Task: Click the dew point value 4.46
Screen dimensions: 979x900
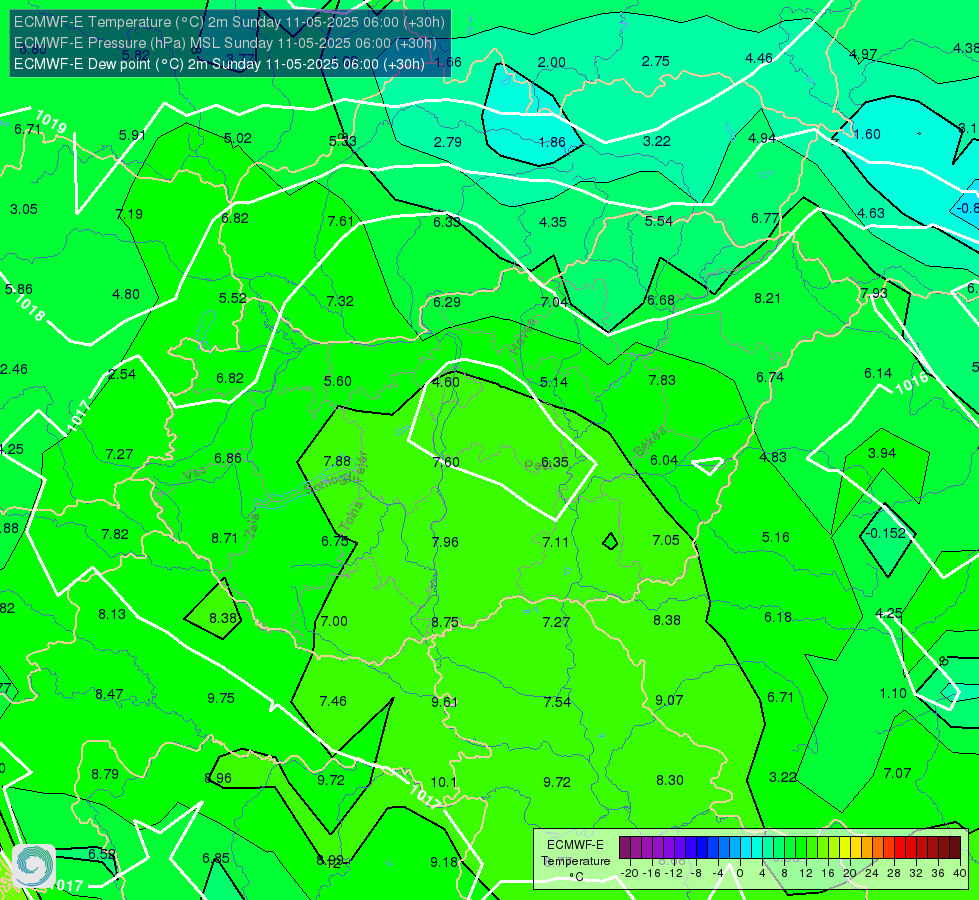Action: (x=759, y=58)
